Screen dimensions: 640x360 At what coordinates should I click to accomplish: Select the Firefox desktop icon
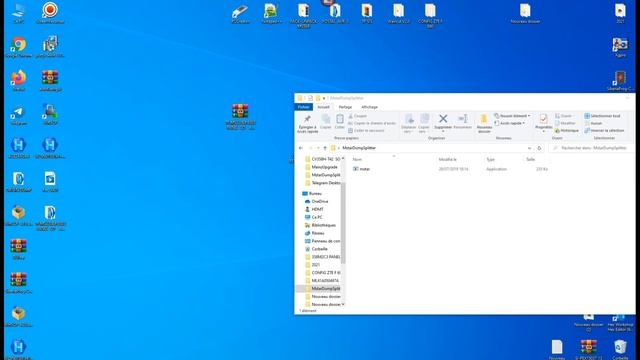click(18, 80)
